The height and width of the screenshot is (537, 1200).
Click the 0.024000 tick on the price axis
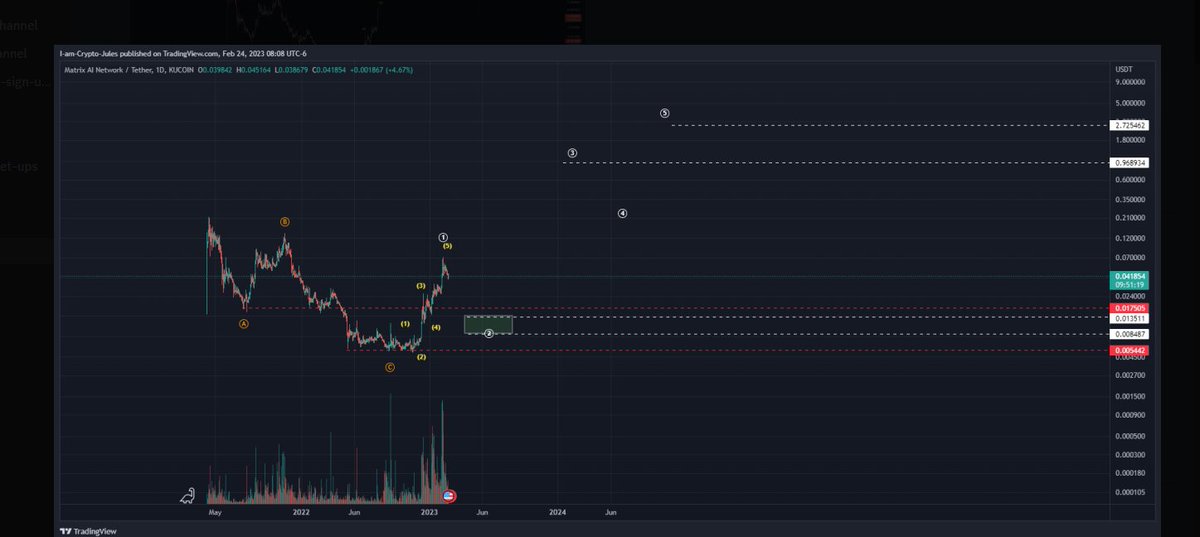pyautogui.click(x=1131, y=296)
